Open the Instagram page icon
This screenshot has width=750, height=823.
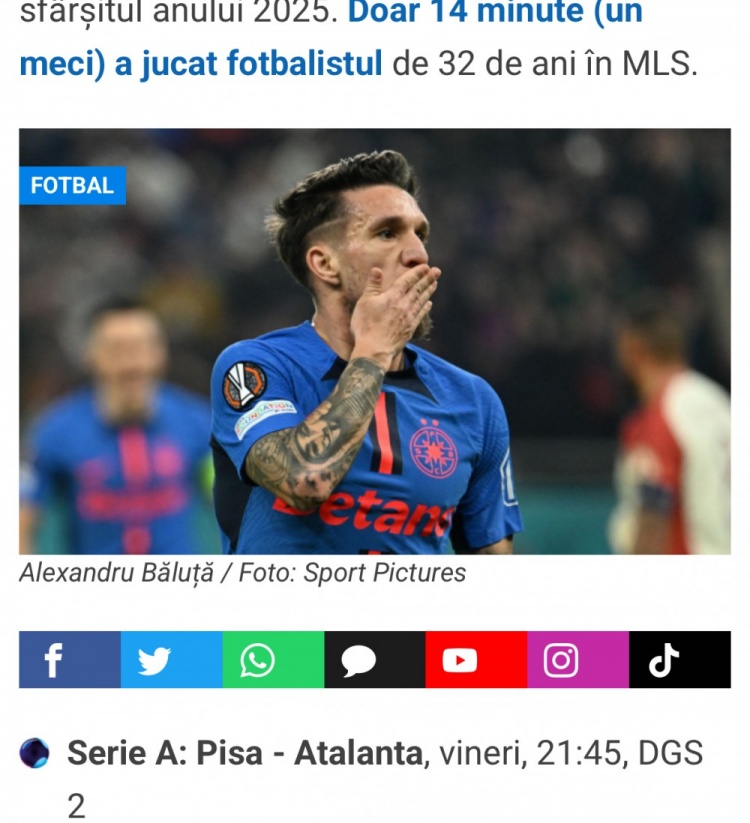578,659
